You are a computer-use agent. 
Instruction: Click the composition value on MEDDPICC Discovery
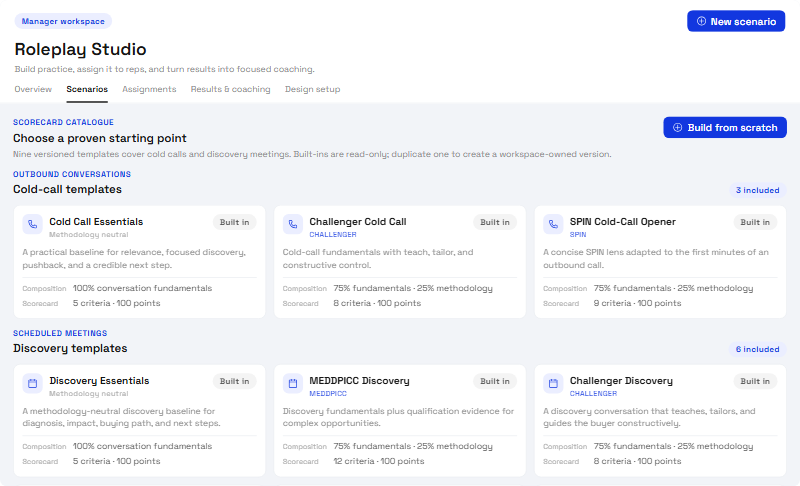coord(413,446)
